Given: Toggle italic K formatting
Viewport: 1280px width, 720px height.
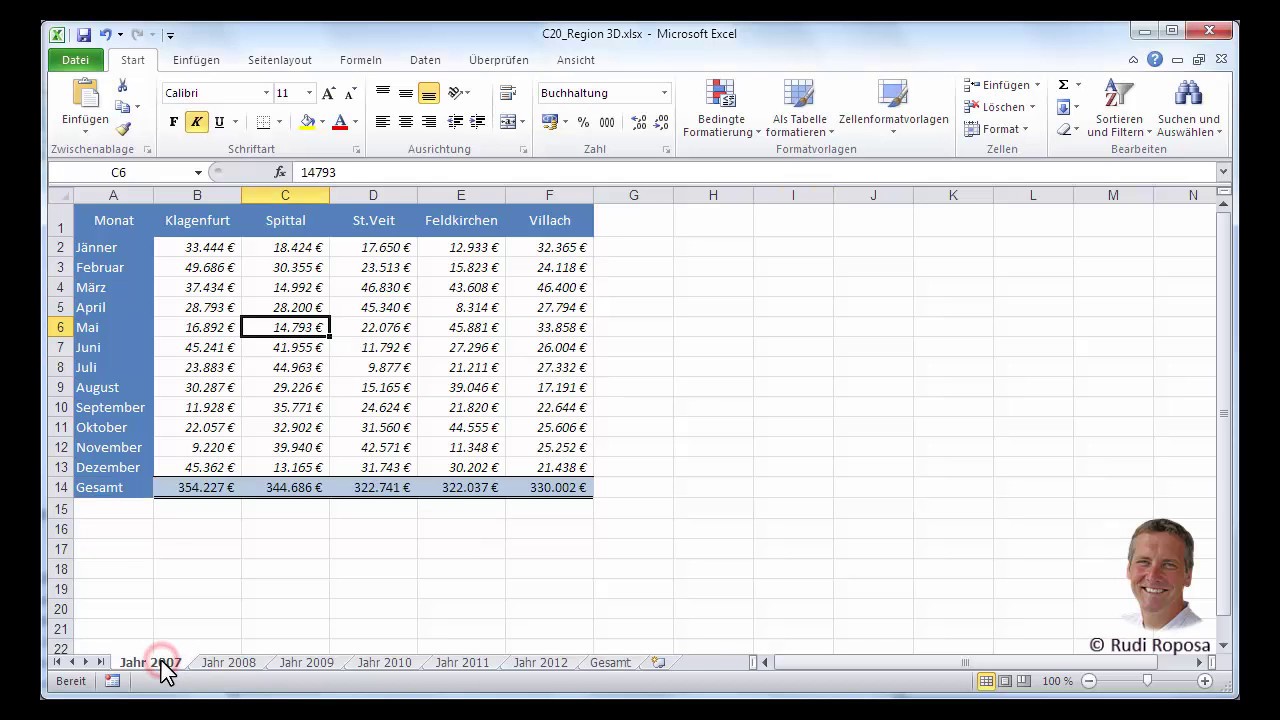Looking at the screenshot, I should click(196, 122).
